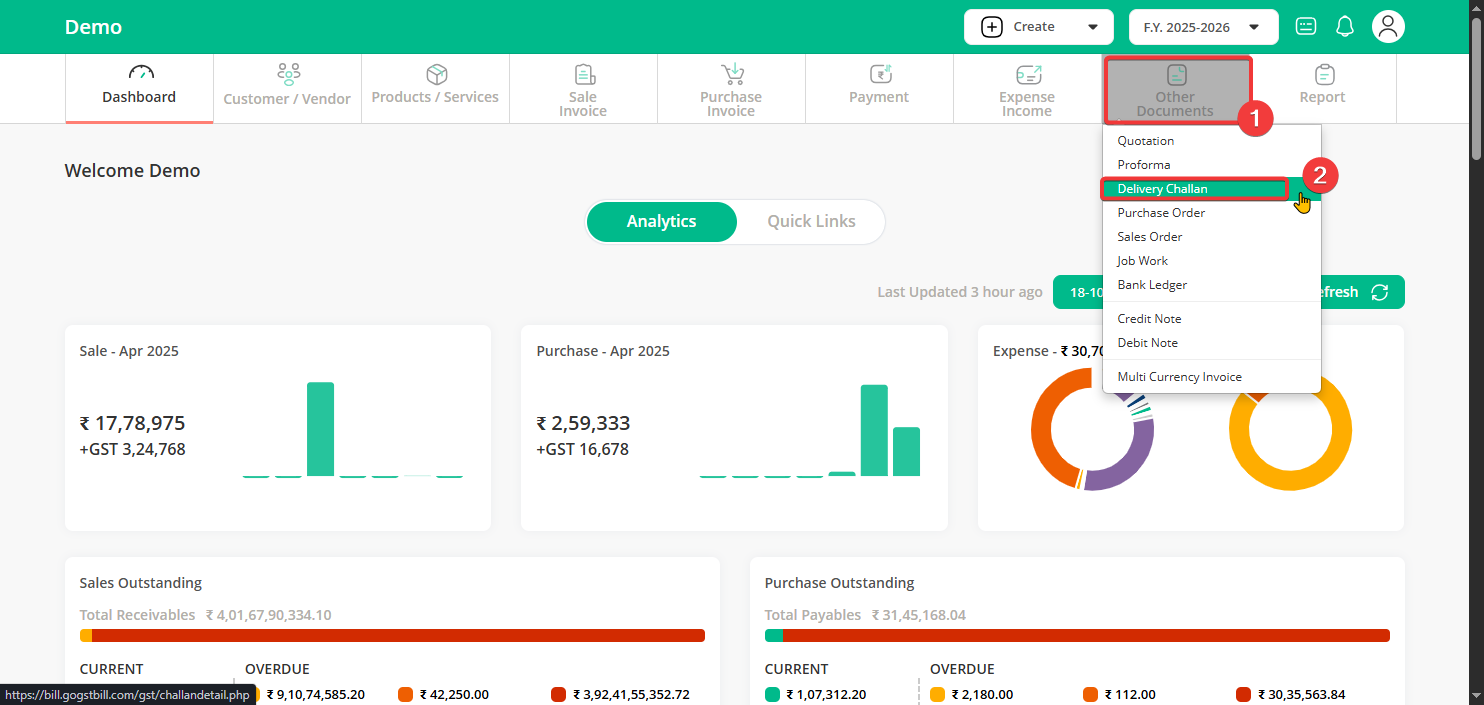Click Total Receivables ₹ 4,01,67,90,334.10
1484x705 pixels.
pos(205,615)
